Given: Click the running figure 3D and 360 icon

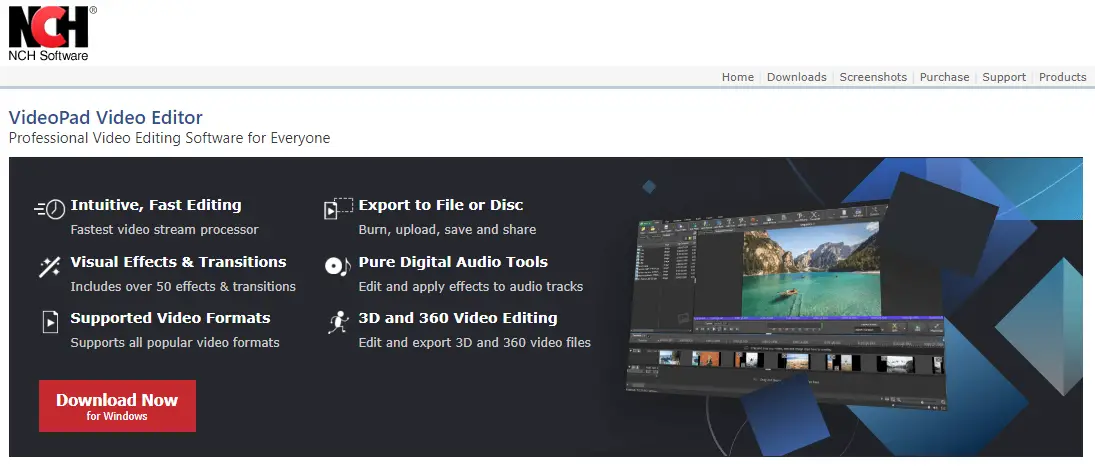Looking at the screenshot, I should coord(338,323).
